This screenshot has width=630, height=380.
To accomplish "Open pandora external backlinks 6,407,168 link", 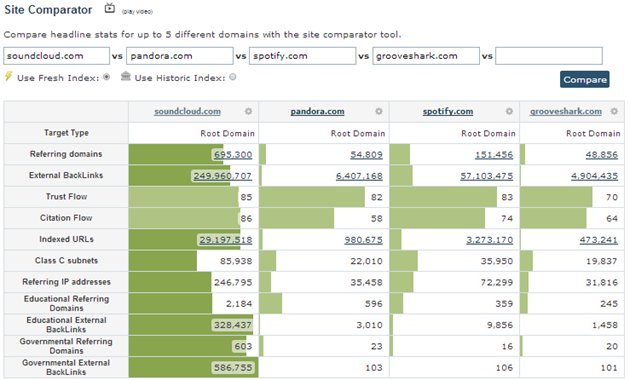I will click(359, 176).
